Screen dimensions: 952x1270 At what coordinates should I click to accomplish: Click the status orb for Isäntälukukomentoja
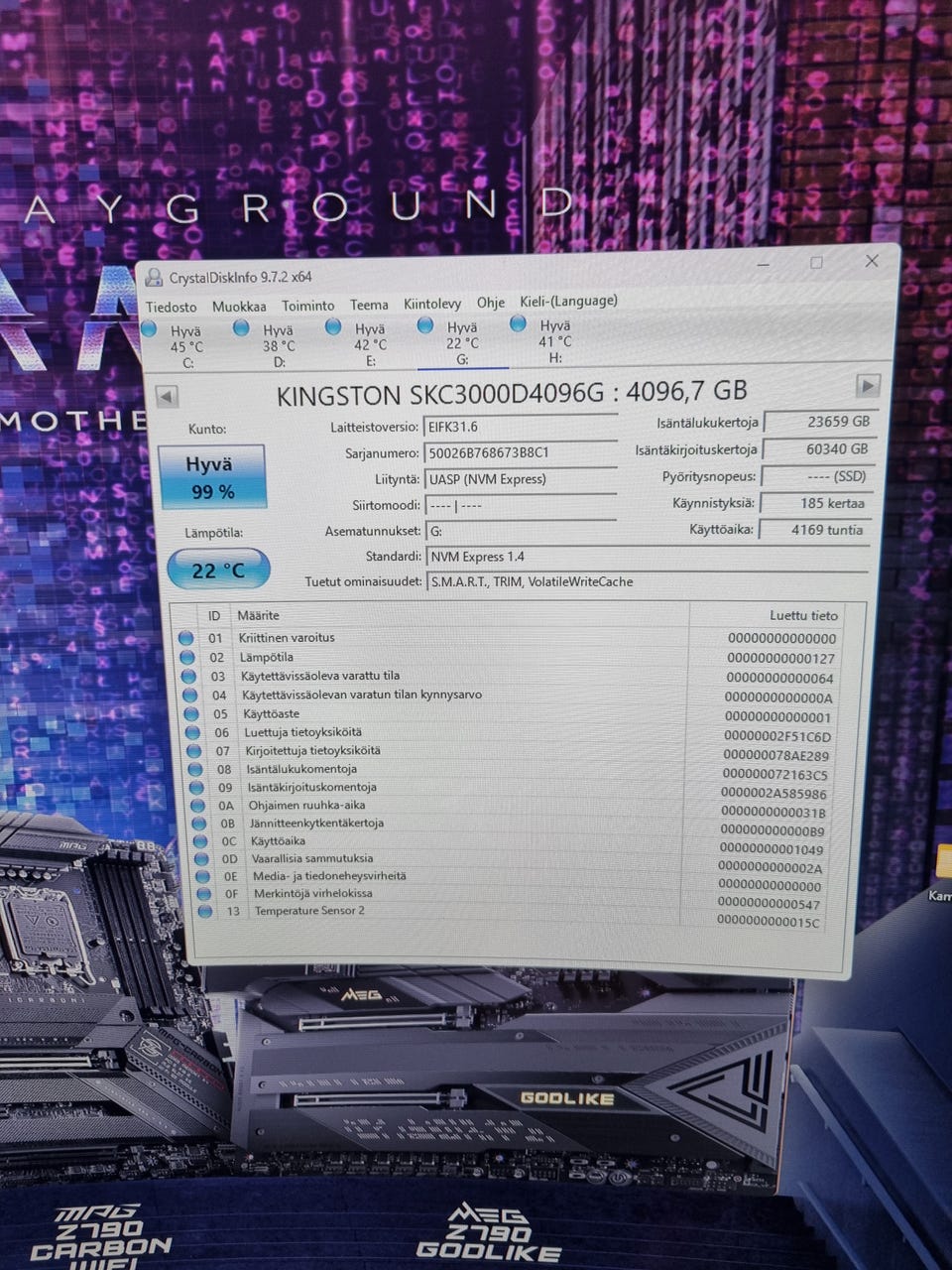coord(195,770)
